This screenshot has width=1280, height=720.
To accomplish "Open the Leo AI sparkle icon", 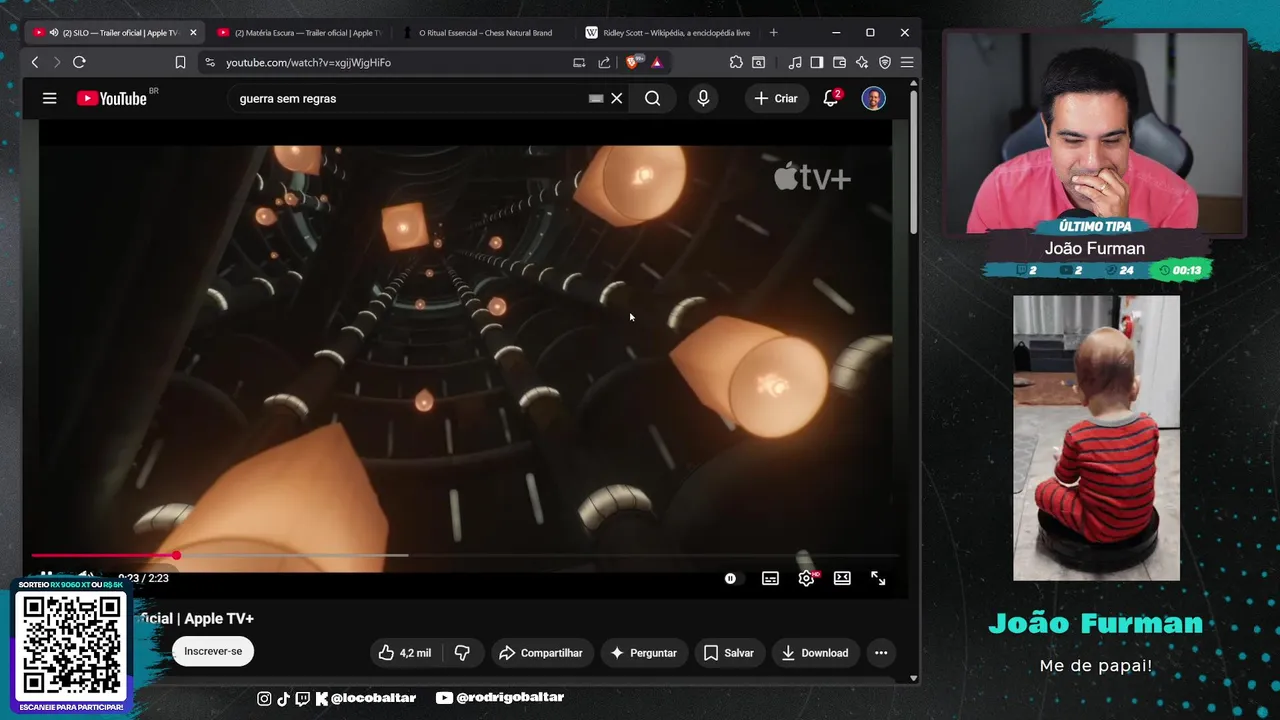I will (x=862, y=62).
